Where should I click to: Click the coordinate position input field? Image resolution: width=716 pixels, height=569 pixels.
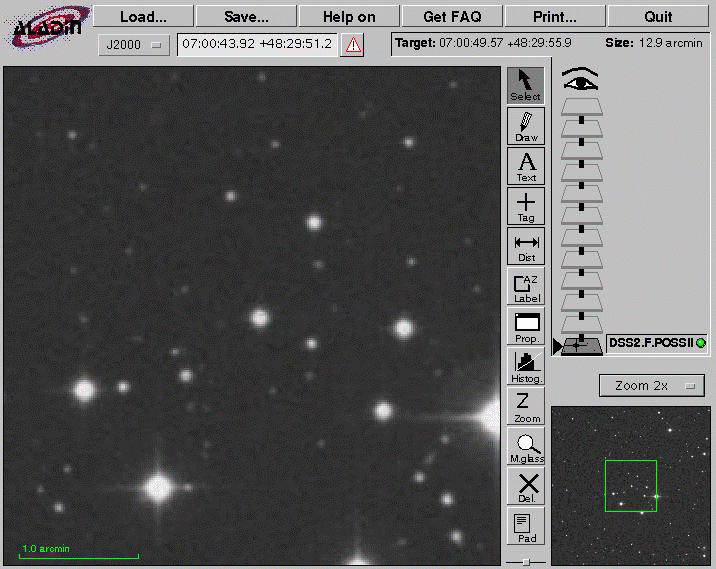click(258, 44)
